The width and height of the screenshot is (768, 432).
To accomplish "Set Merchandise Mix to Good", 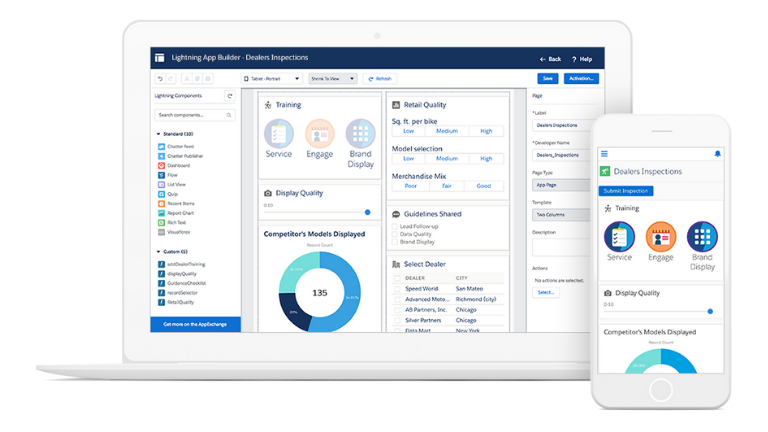I will [483, 186].
